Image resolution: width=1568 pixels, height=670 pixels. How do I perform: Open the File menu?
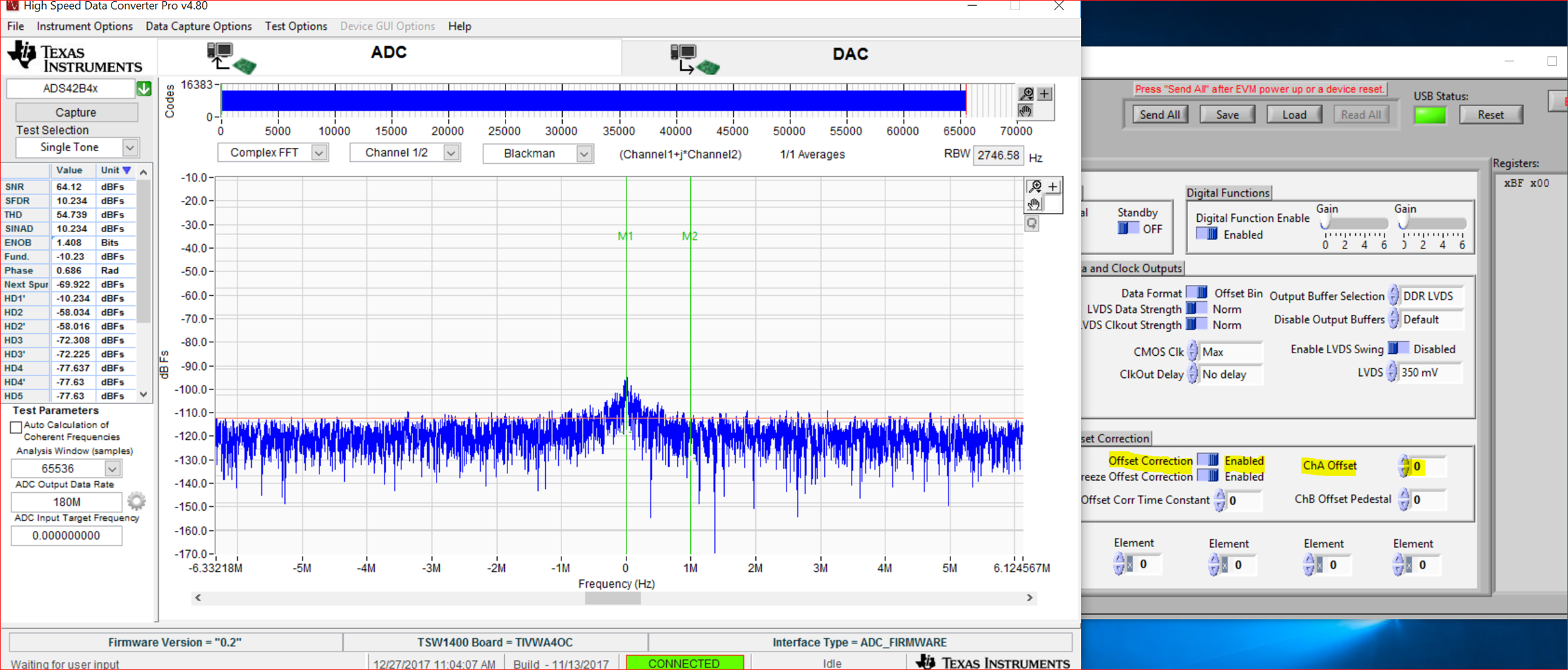point(15,26)
